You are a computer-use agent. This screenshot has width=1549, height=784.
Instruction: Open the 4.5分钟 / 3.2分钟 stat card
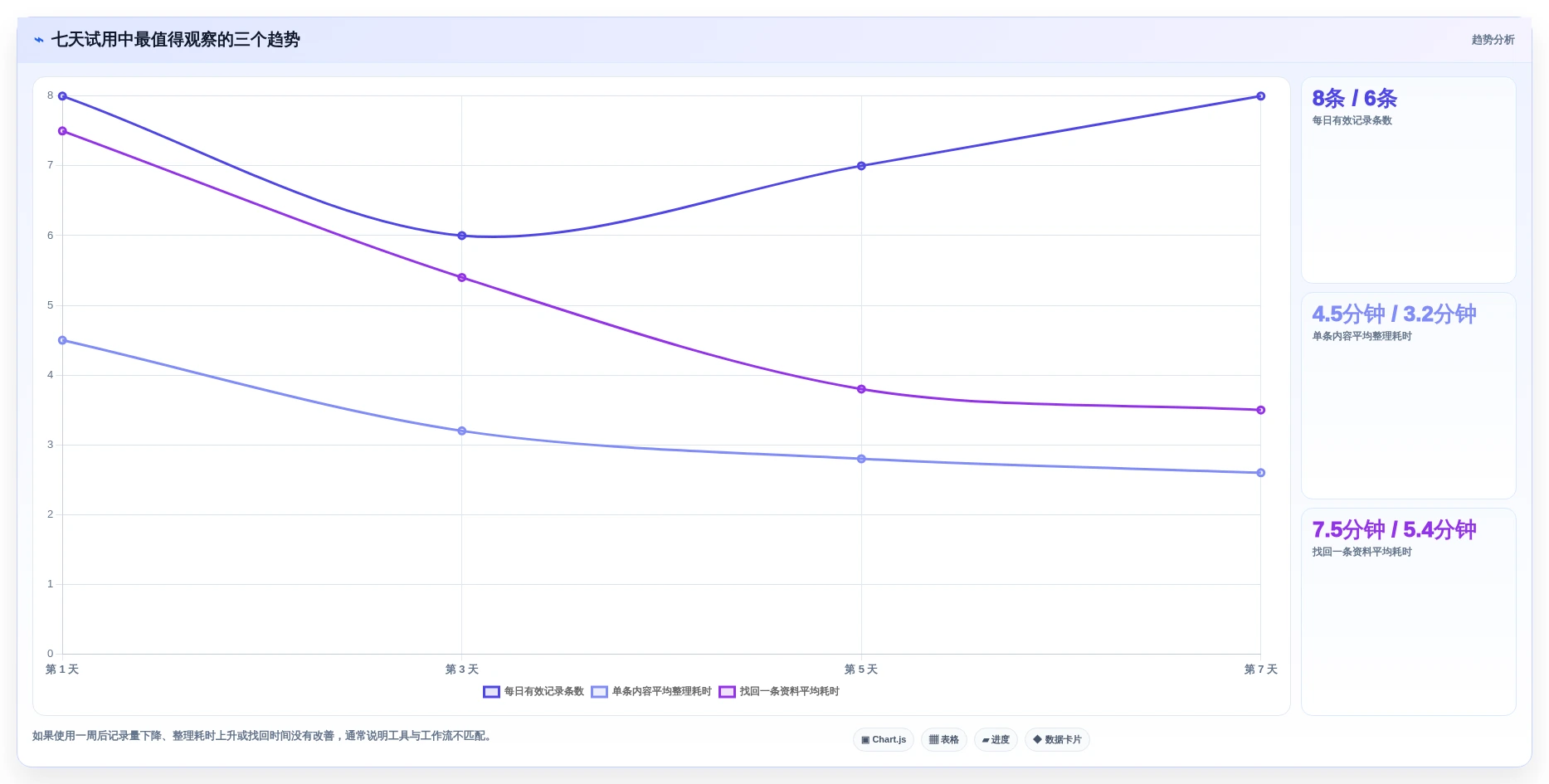1408,396
